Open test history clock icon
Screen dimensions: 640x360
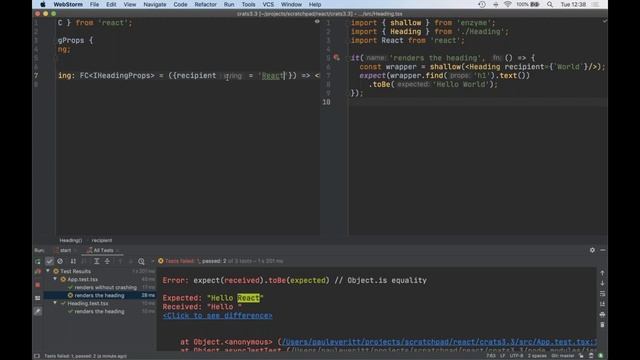(x=141, y=261)
